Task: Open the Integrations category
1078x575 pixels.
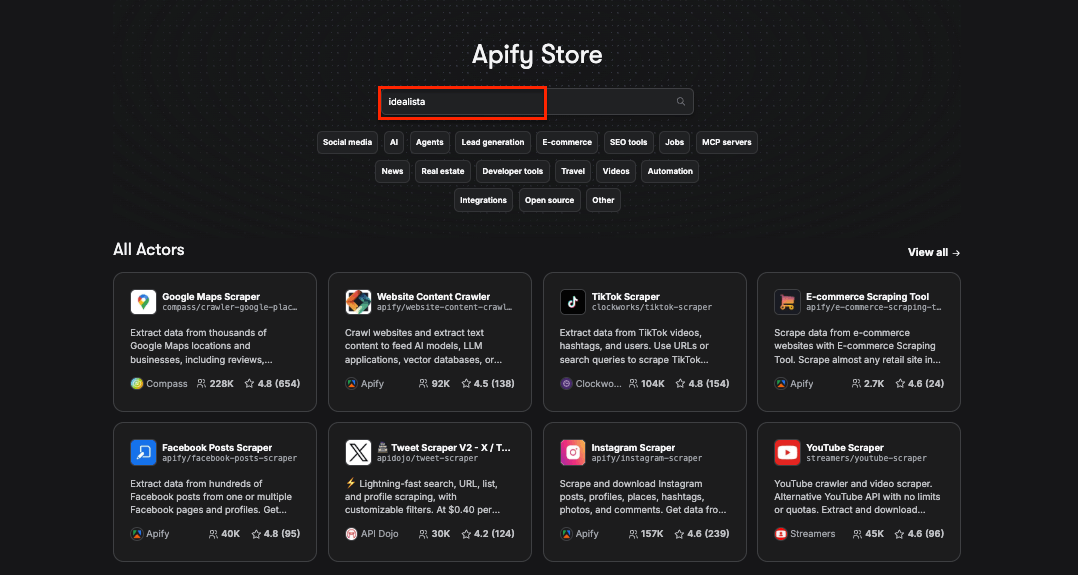Action: (x=483, y=200)
